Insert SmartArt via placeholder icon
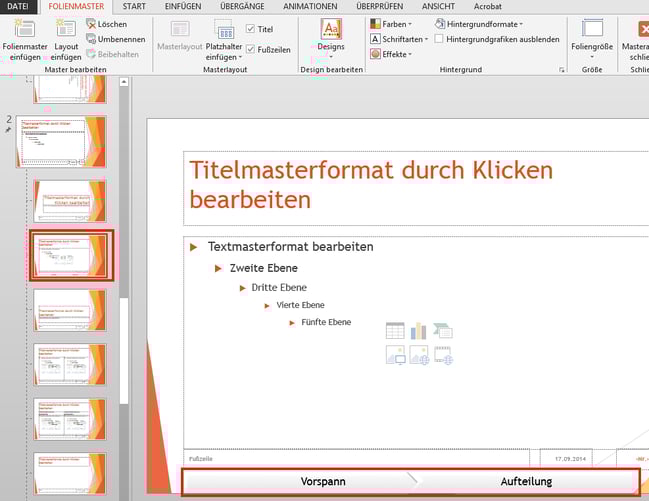Viewport: 649px width, 501px height. [443, 331]
